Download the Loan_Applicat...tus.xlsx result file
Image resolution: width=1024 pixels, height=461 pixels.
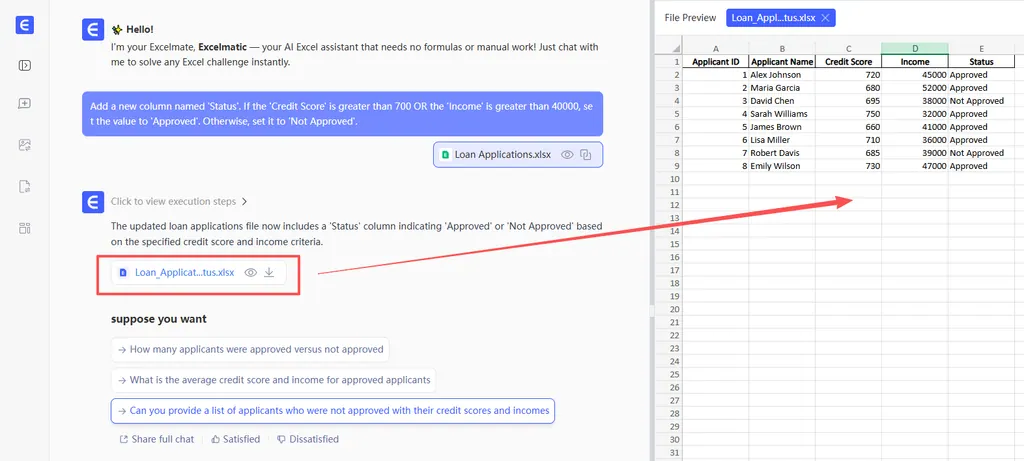click(x=269, y=272)
